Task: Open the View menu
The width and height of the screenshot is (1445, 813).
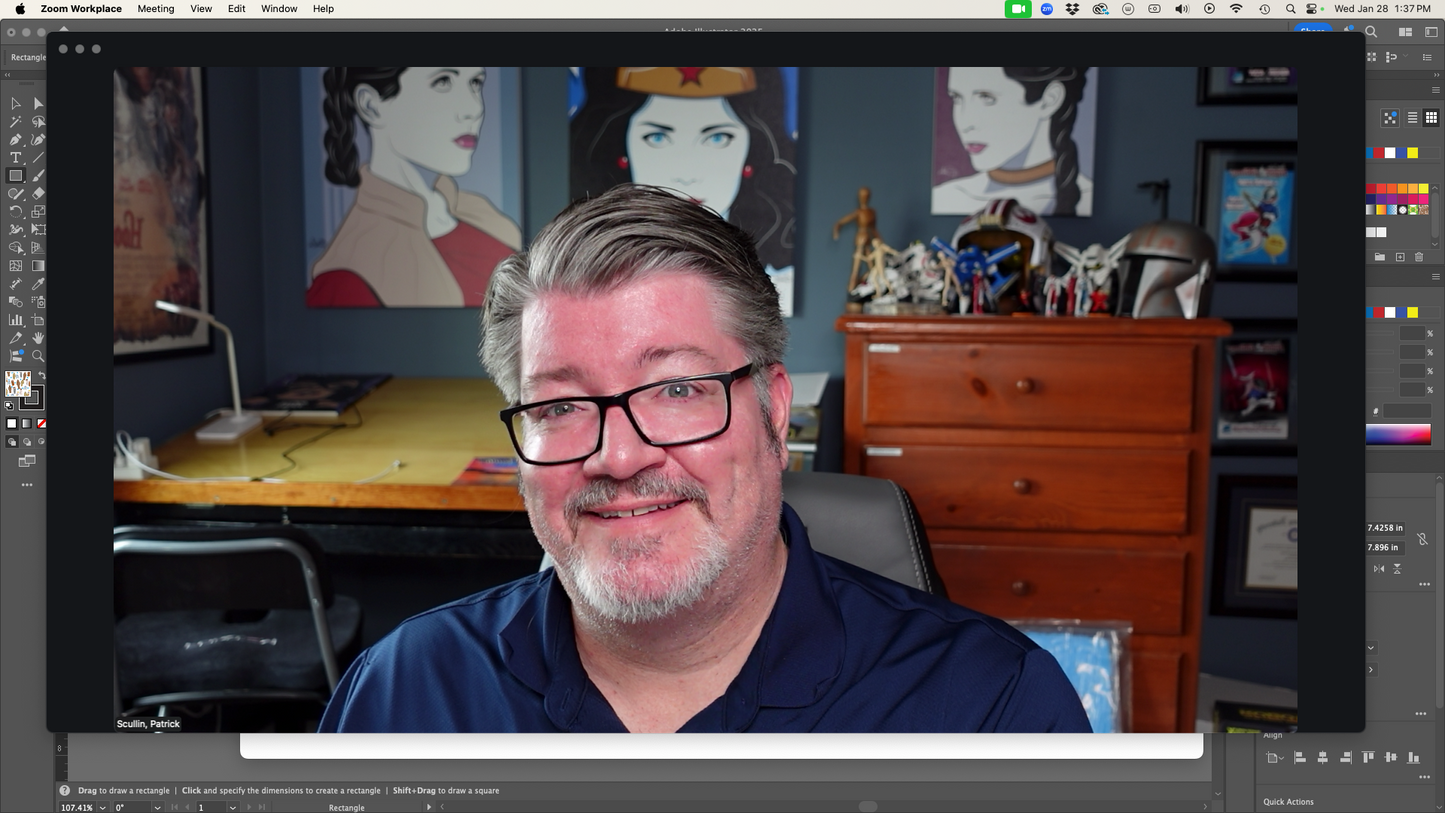Action: coord(201,9)
